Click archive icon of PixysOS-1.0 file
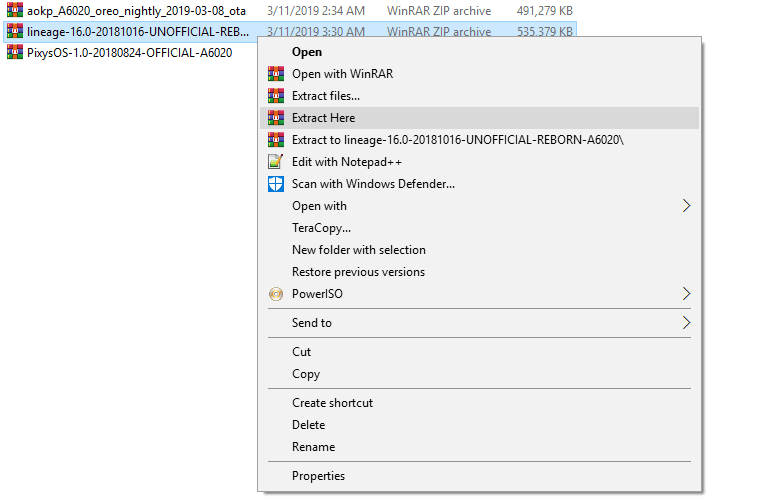The image size is (761, 500). (15, 52)
